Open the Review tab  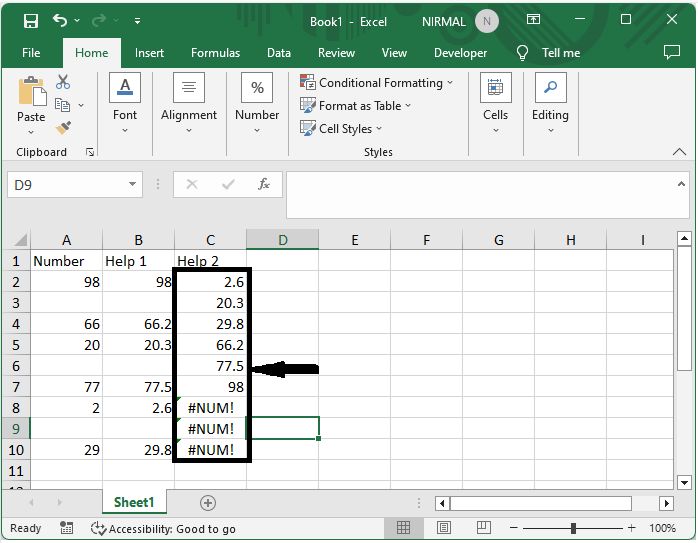click(x=336, y=53)
